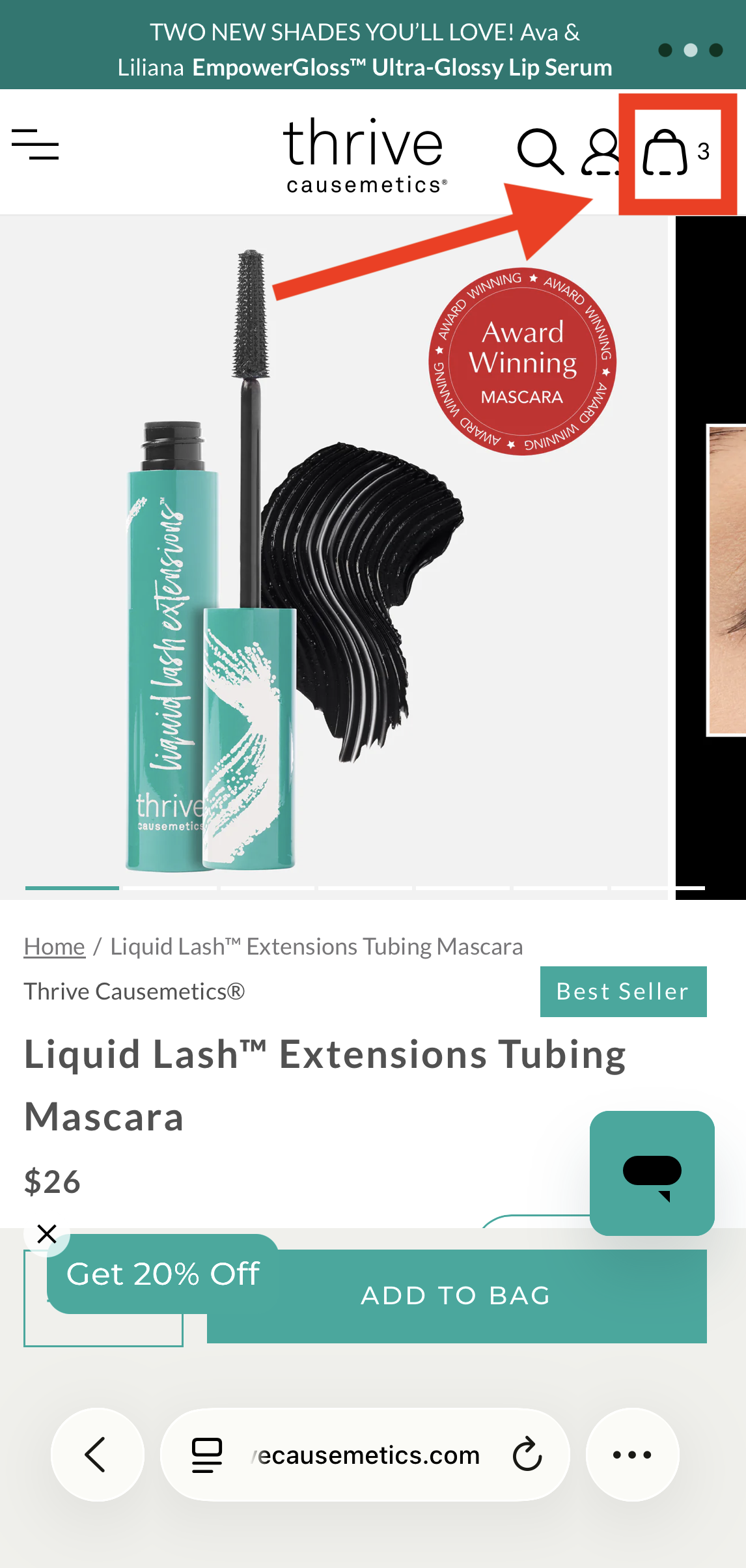Add the mascara to bag

click(x=457, y=1296)
